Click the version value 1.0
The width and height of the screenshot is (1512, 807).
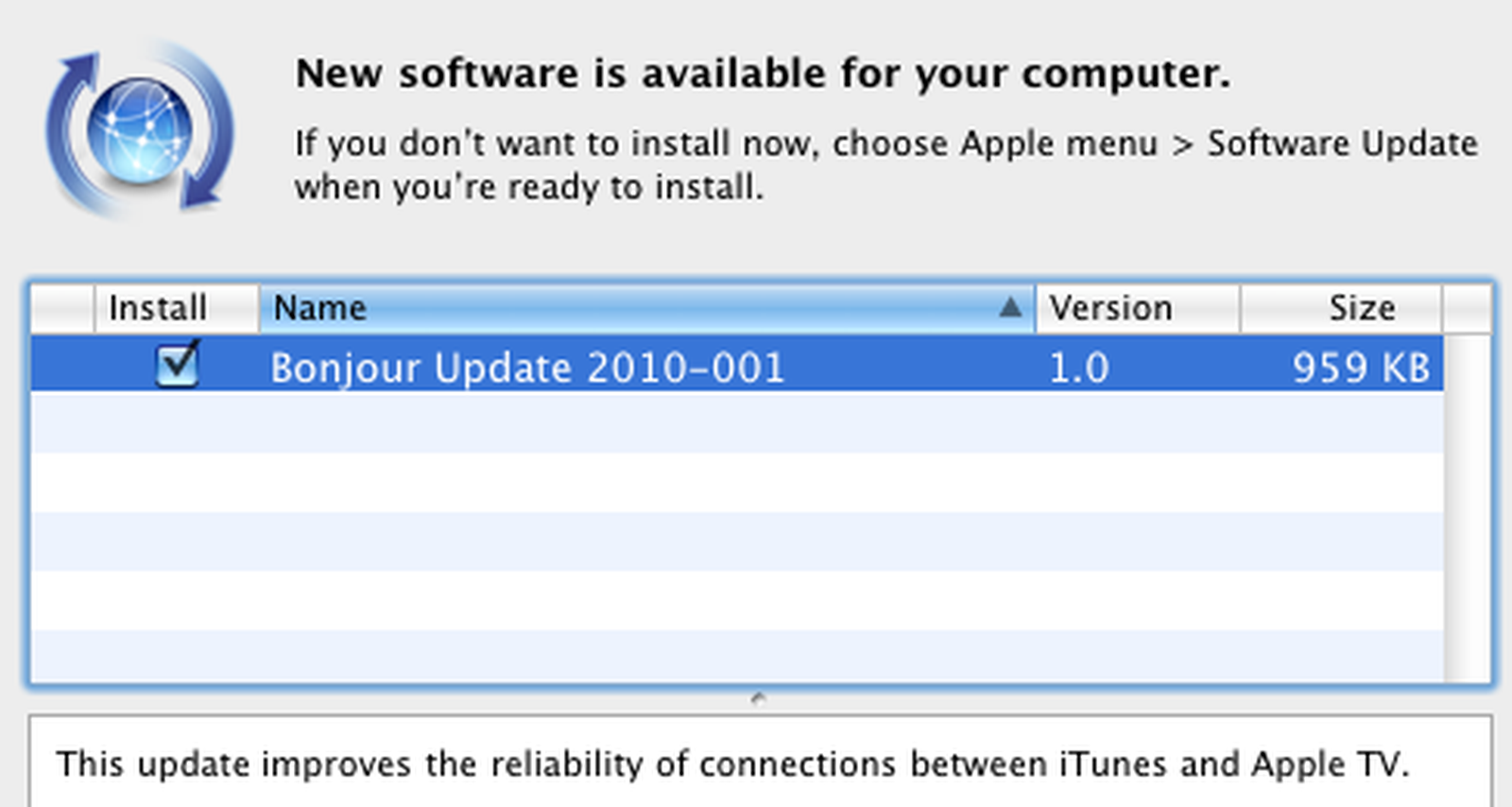tap(1081, 368)
